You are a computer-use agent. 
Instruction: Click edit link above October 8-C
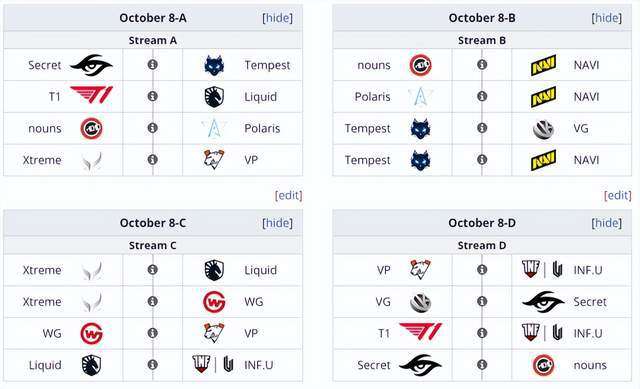[x=289, y=196]
